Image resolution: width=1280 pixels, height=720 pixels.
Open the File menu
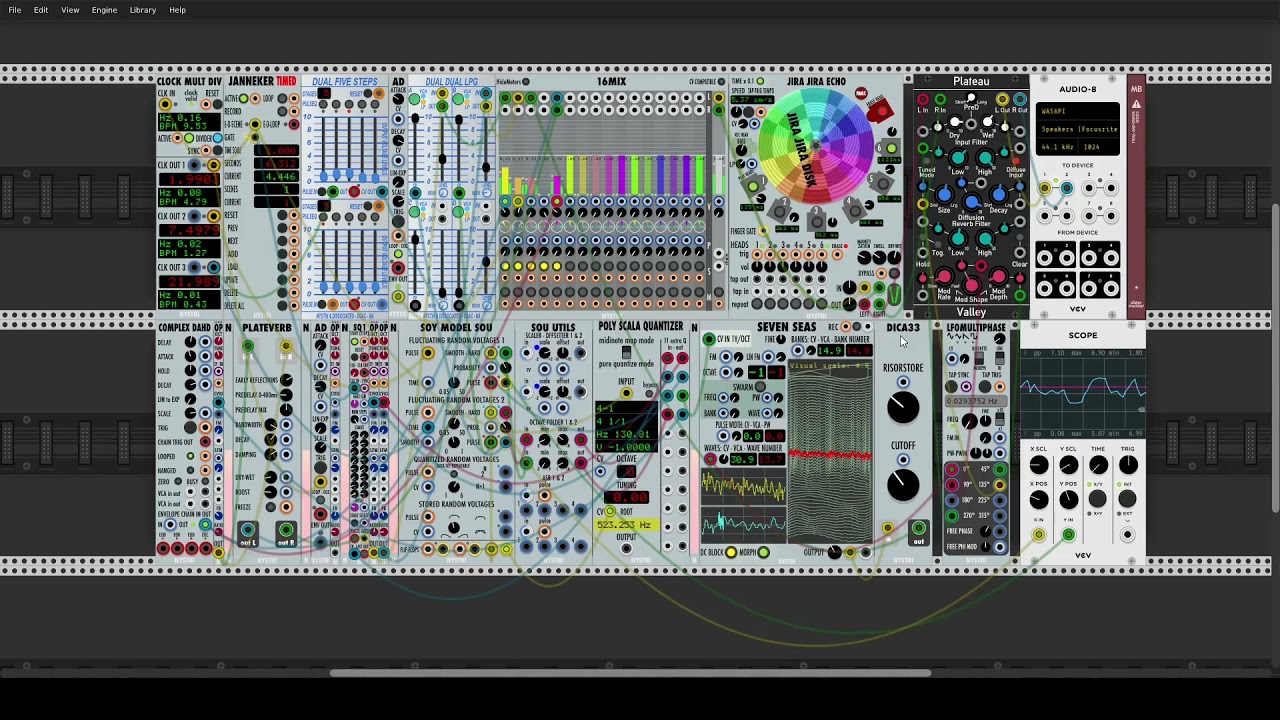coord(15,10)
